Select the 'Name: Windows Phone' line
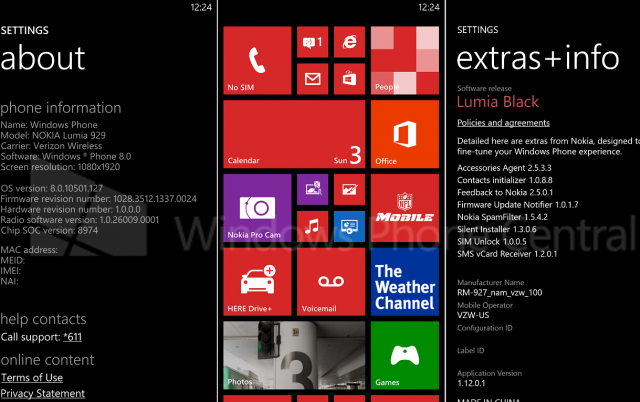Screen dimensions: 640x402 49,124
